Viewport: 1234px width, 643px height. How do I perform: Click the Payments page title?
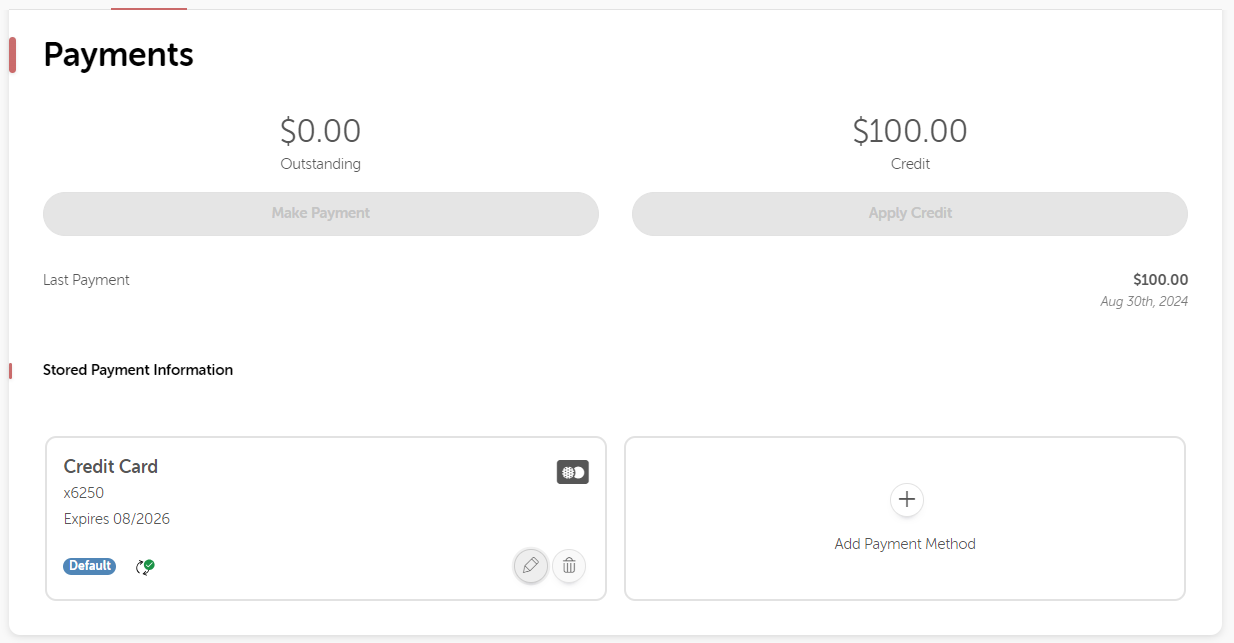click(x=118, y=54)
